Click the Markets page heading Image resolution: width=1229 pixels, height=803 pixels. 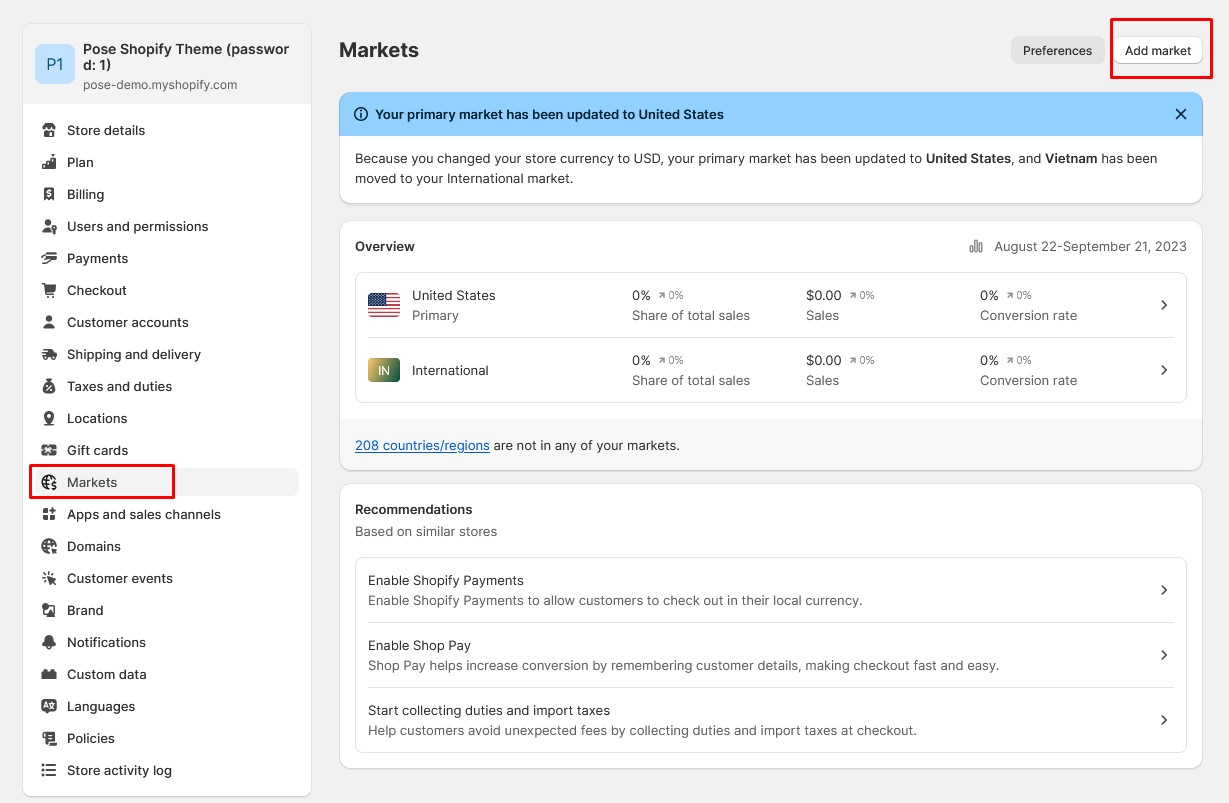point(379,50)
